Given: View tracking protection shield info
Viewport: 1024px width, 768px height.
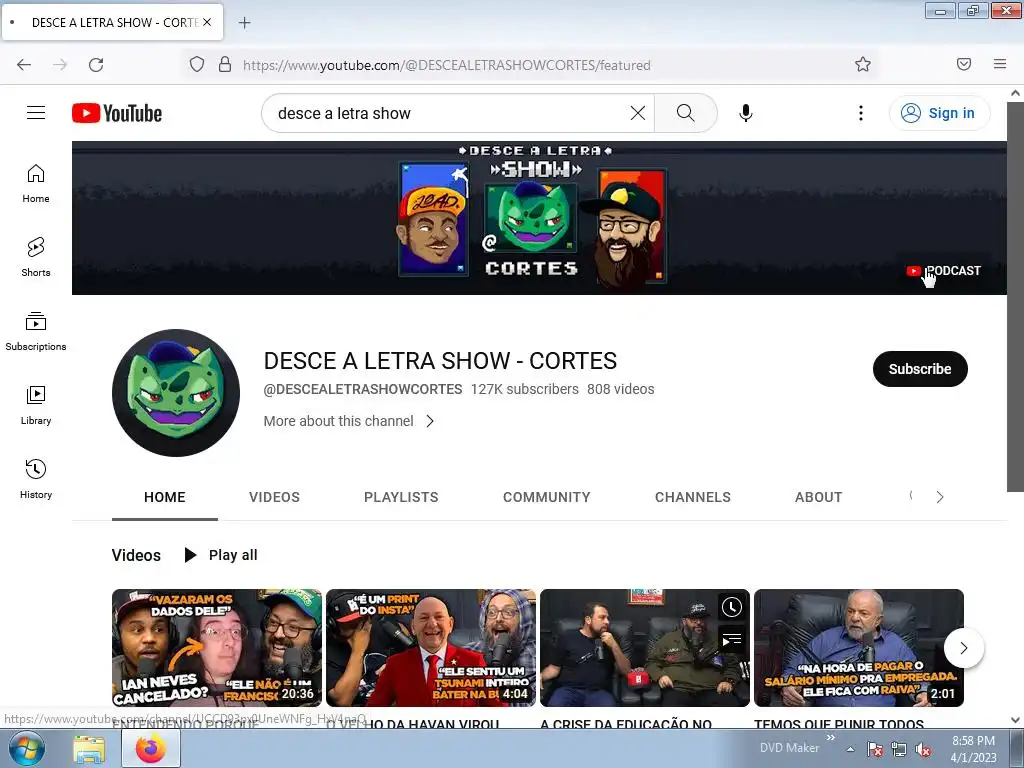Looking at the screenshot, I should [x=197, y=65].
